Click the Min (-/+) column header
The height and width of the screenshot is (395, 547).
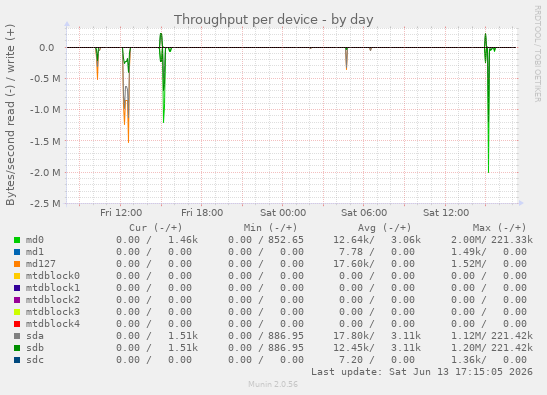tap(270, 228)
